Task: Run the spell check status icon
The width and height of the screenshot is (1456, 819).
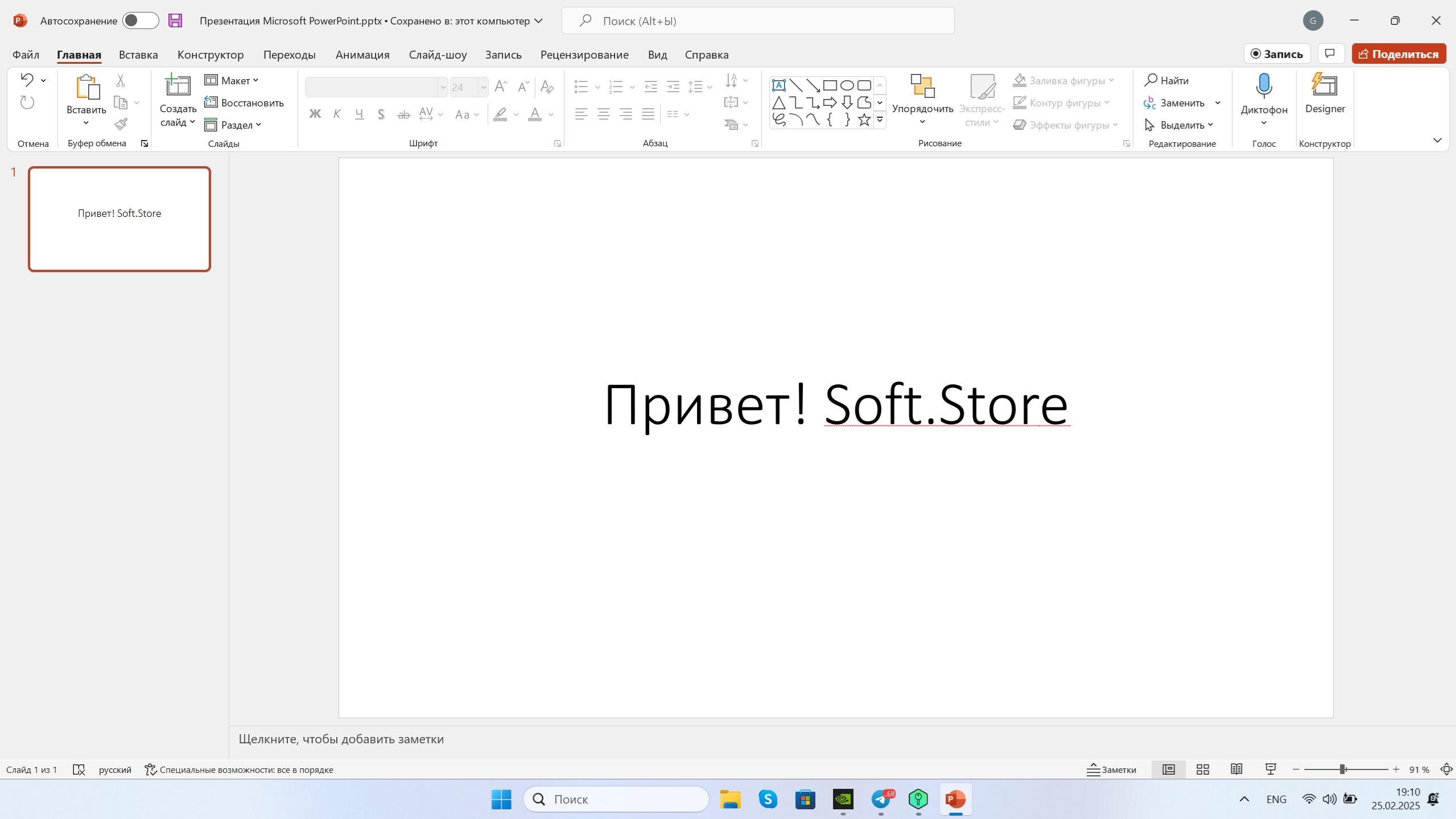Action: tap(79, 769)
